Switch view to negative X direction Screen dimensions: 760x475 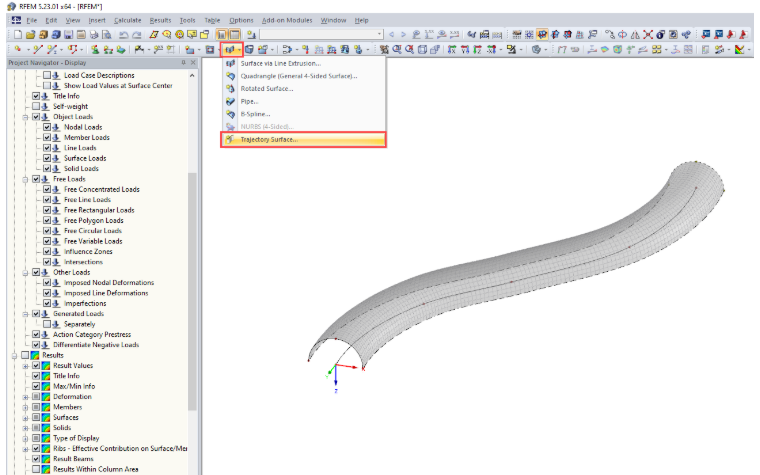(491, 49)
